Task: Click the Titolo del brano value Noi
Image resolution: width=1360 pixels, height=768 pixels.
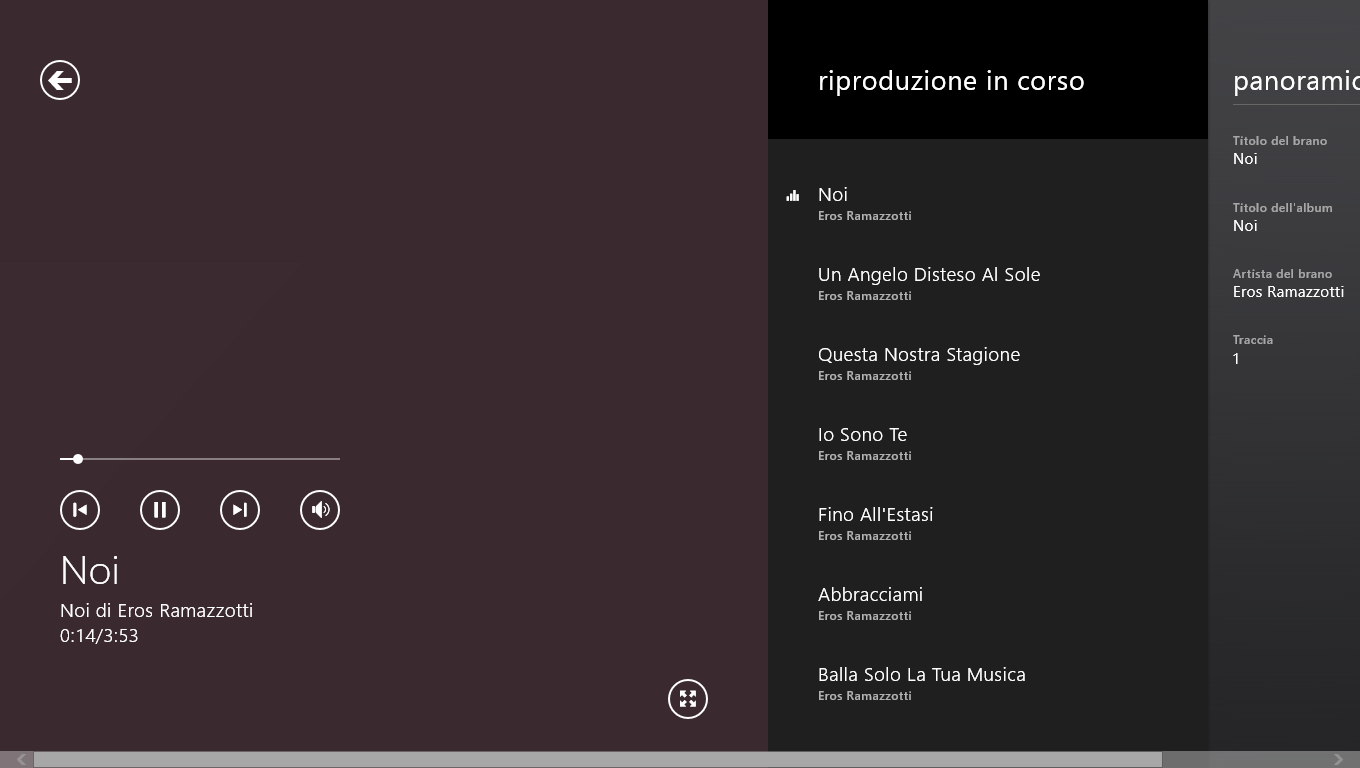Action: coord(1245,159)
